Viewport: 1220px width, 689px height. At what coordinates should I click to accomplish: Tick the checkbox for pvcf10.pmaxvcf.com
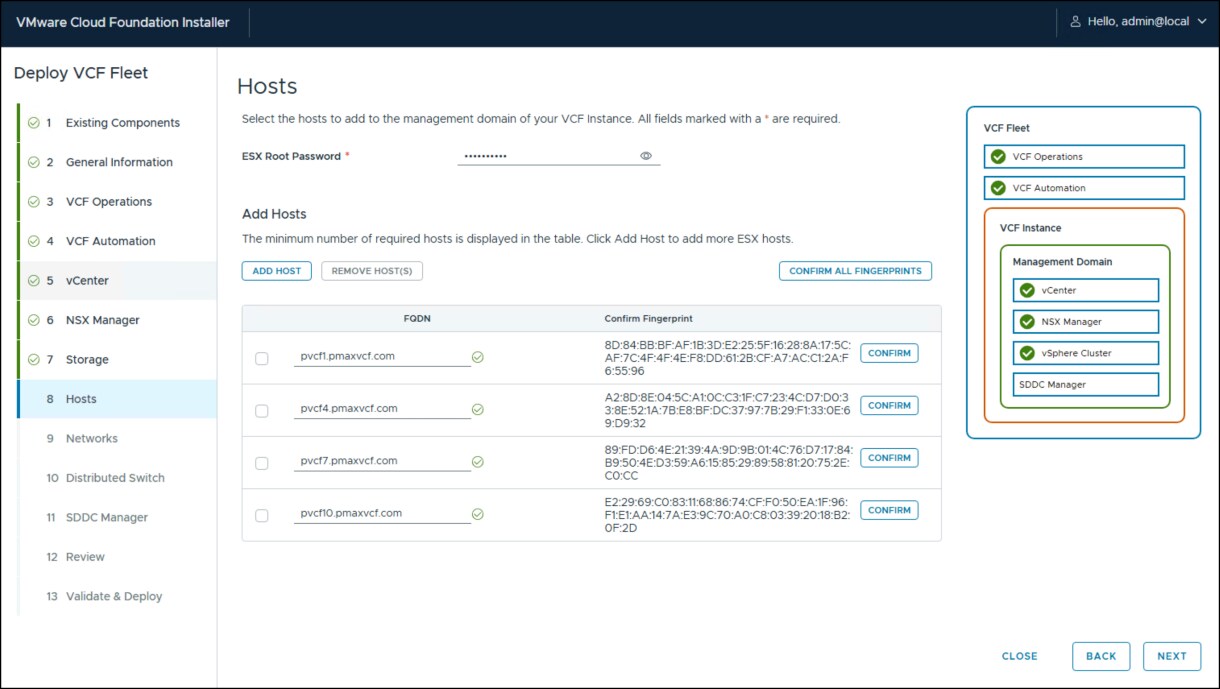pyautogui.click(x=262, y=516)
